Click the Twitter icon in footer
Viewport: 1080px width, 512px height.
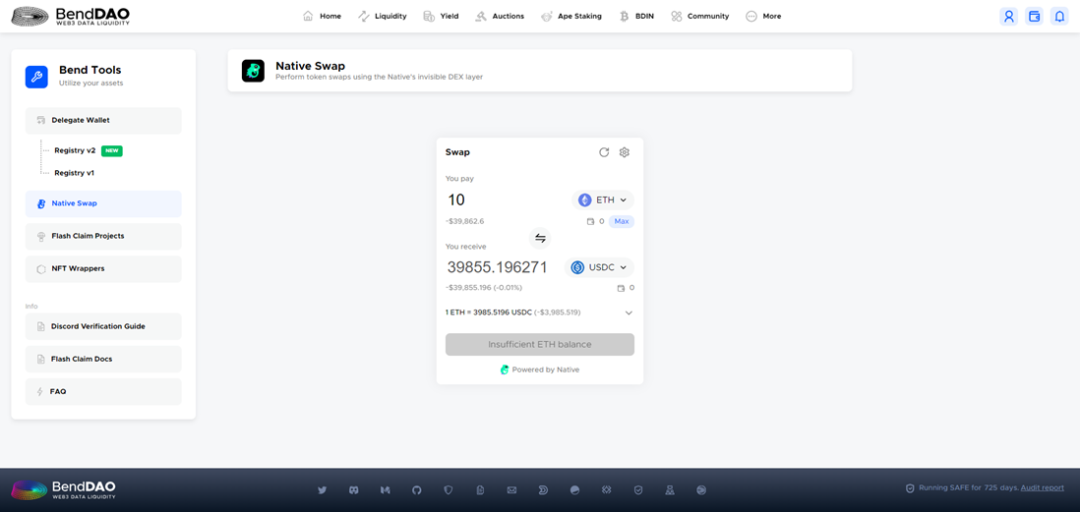(x=322, y=490)
